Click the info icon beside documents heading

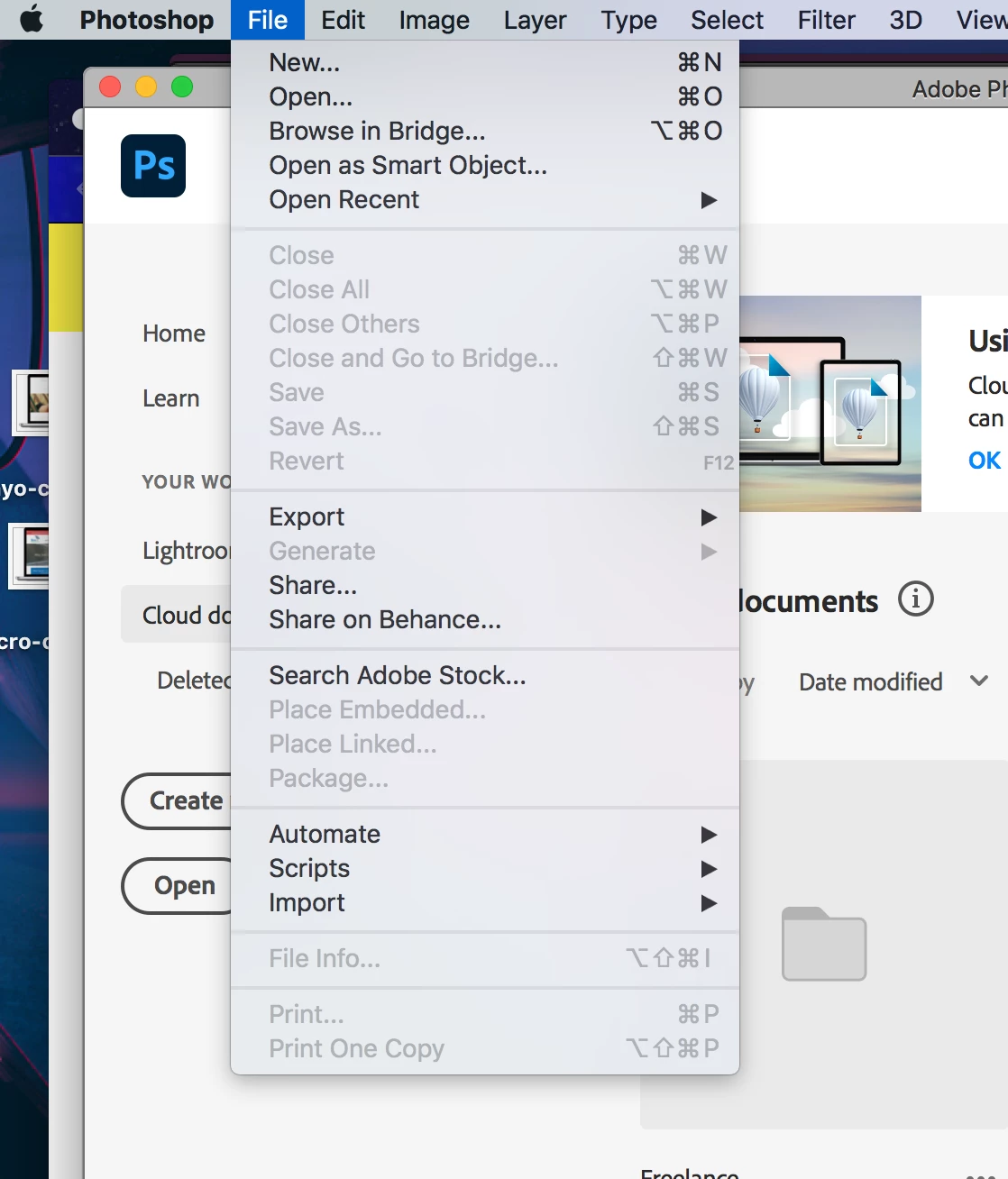point(915,599)
